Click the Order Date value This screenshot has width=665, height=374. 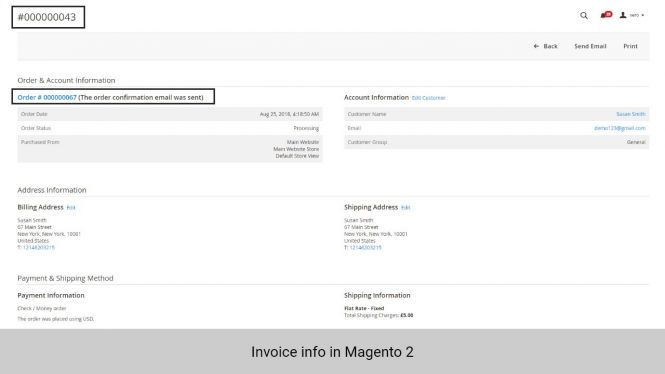(x=289, y=114)
